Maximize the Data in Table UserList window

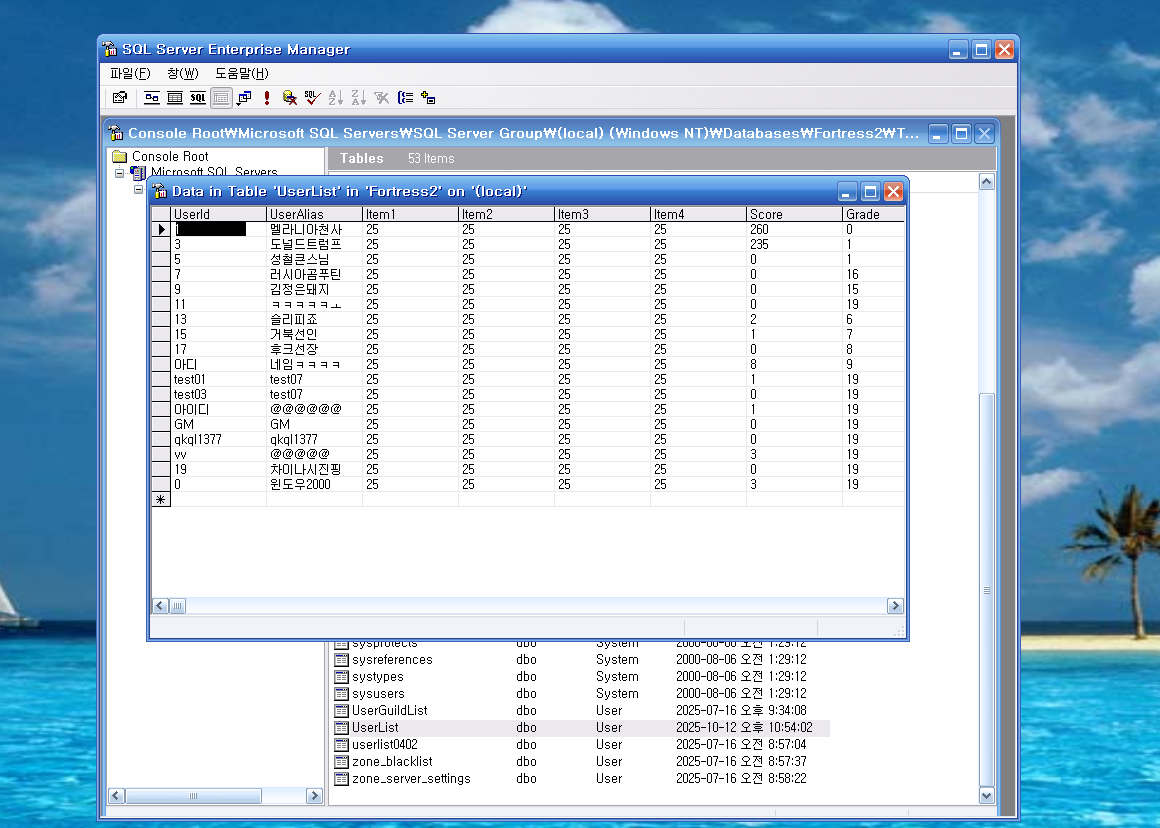coord(871,192)
